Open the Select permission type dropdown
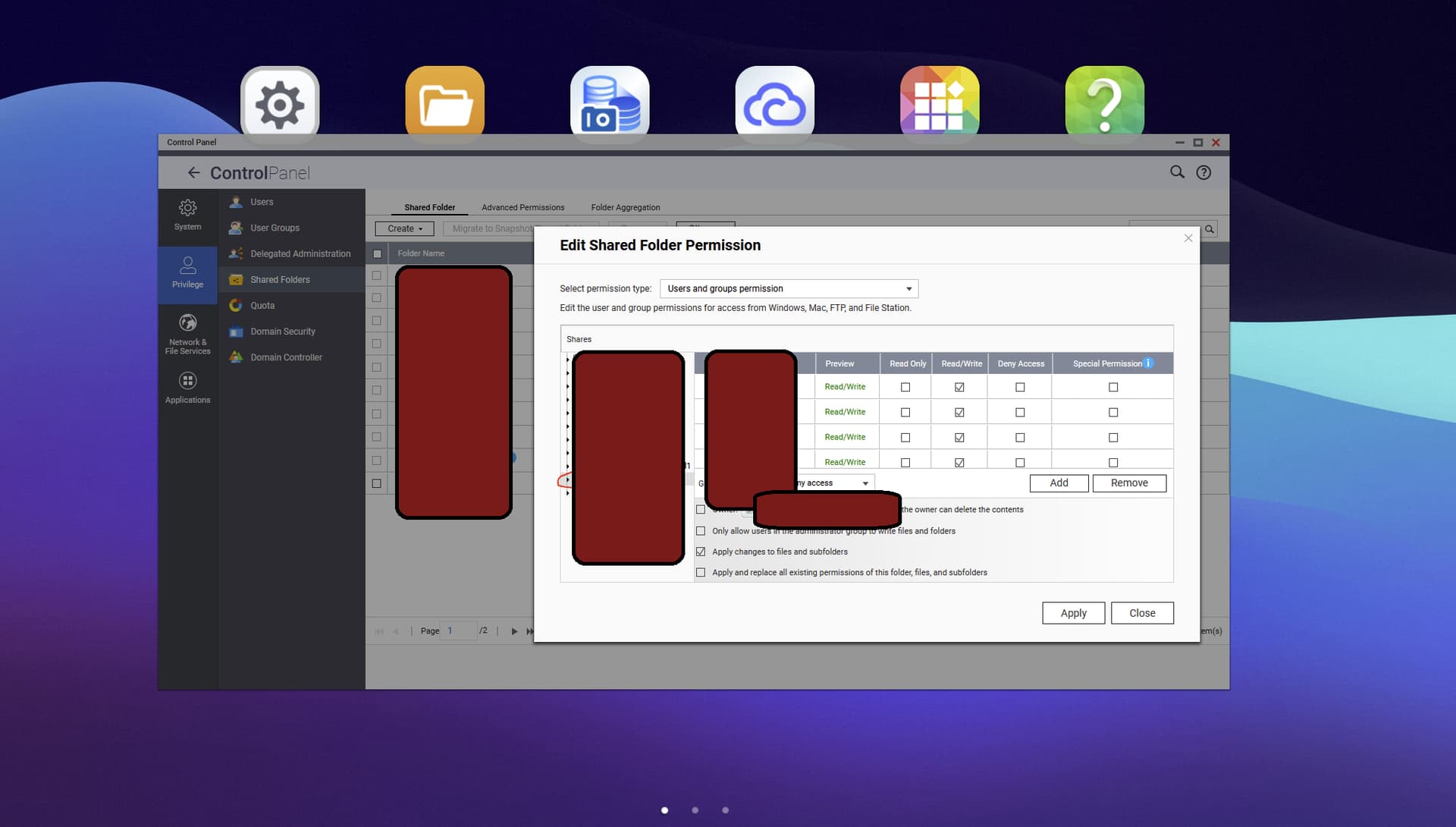Image resolution: width=1456 pixels, height=827 pixels. (x=789, y=288)
